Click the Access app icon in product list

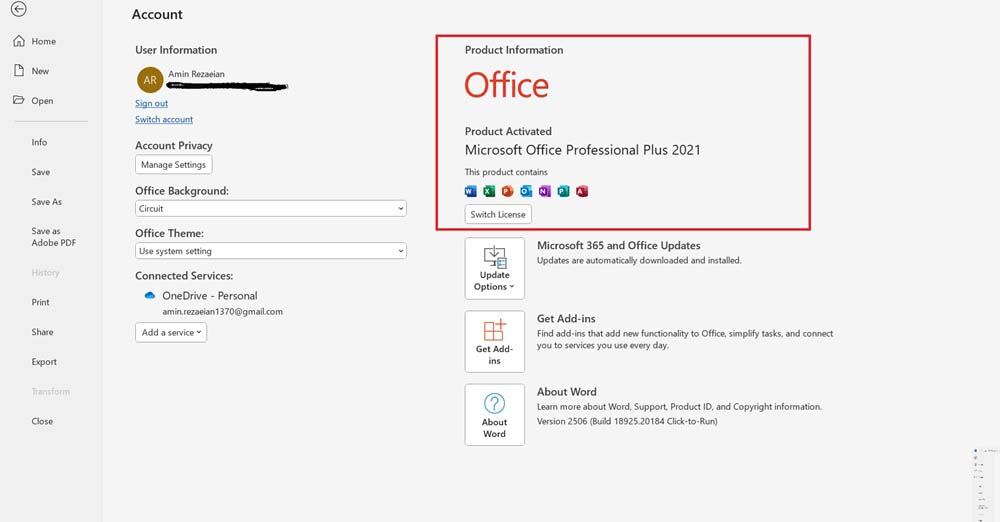(582, 191)
